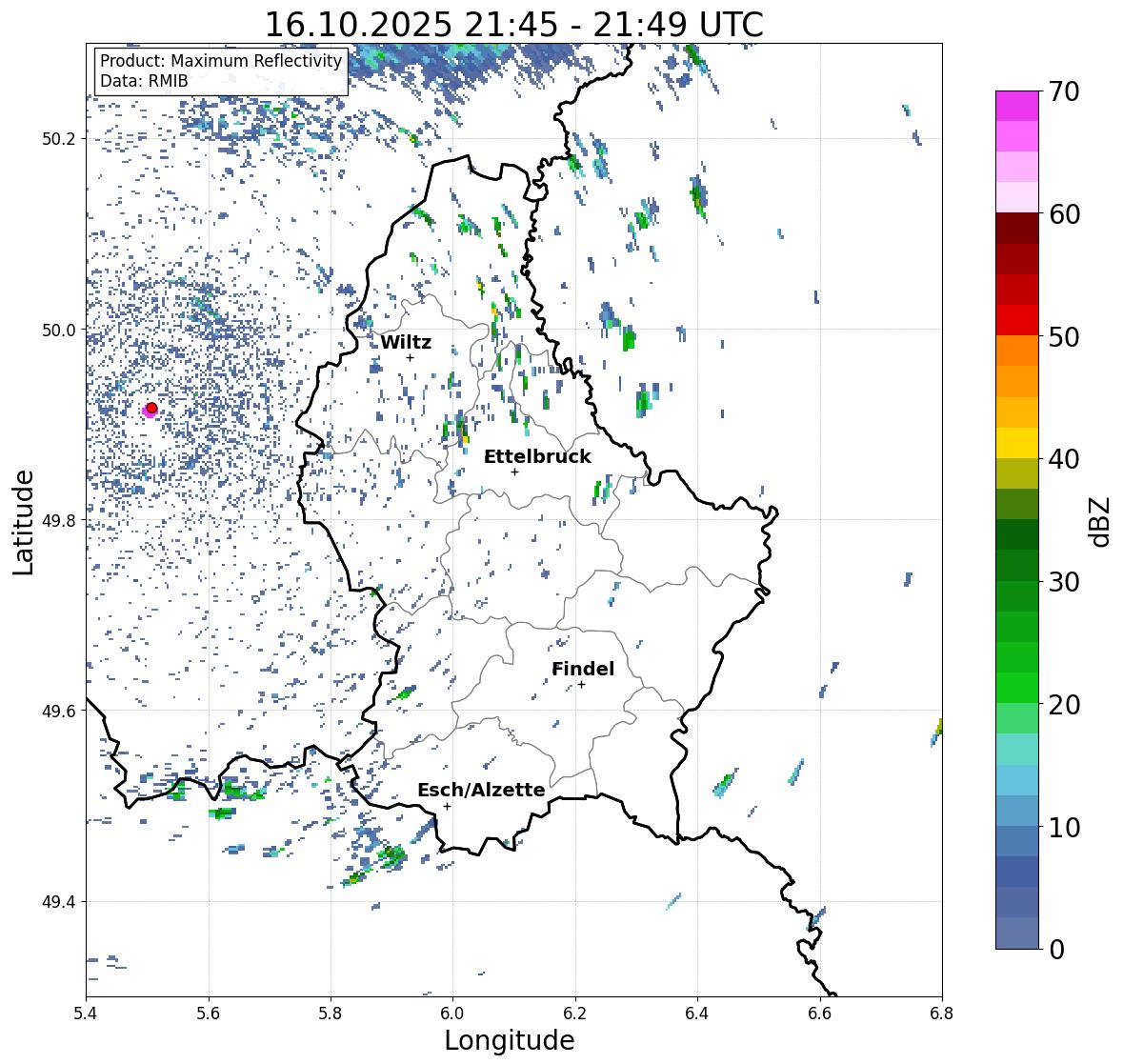Click the longitude tick label 6.0
Image resolution: width=1123 pixels, height=1064 pixels.
pyautogui.click(x=452, y=1014)
